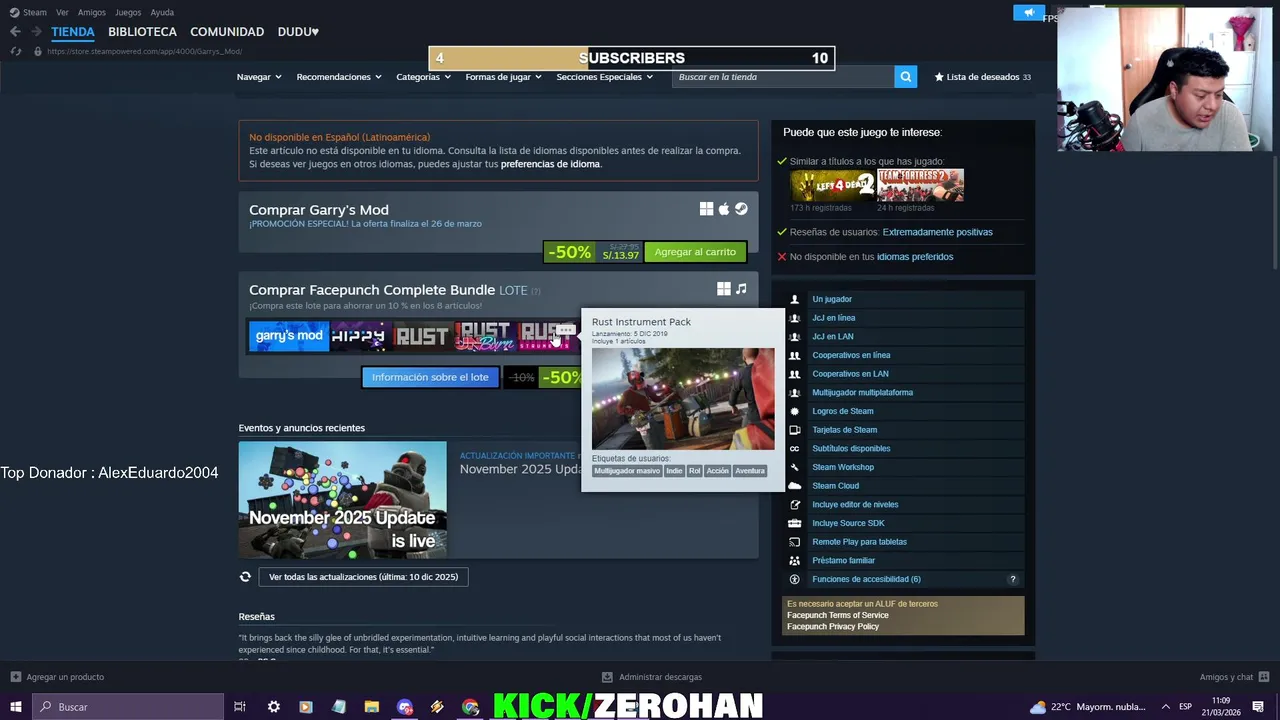
Task: Click Información sobre el lote button
Action: 430,377
